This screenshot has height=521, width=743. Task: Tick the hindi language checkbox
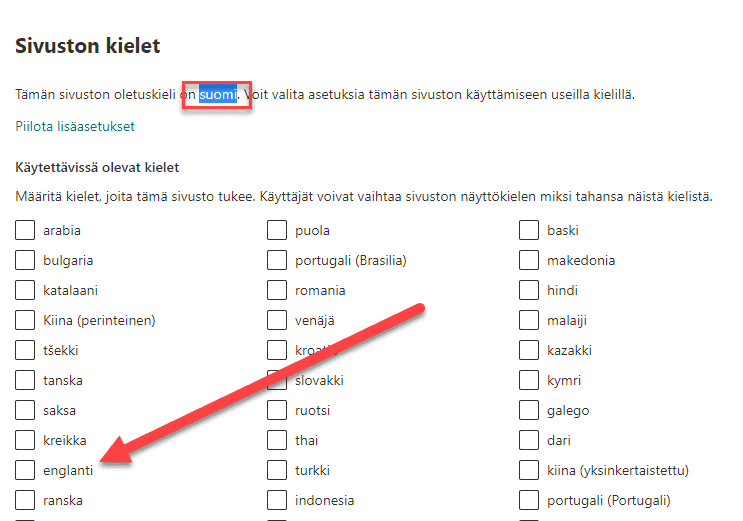(x=529, y=291)
